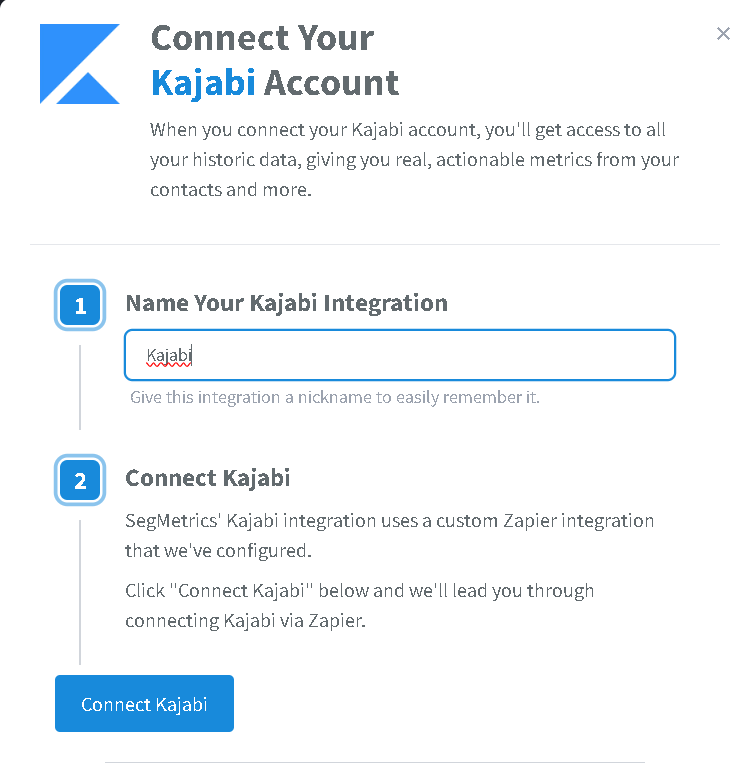Click "Name Your Kajabi Integration" heading
Screen dimensions: 744x777
[286, 303]
